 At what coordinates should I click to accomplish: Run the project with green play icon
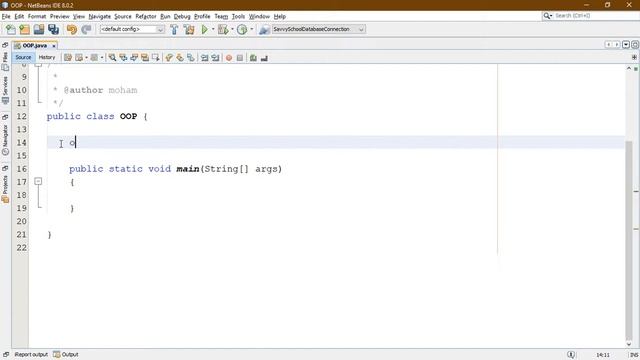tap(204, 29)
